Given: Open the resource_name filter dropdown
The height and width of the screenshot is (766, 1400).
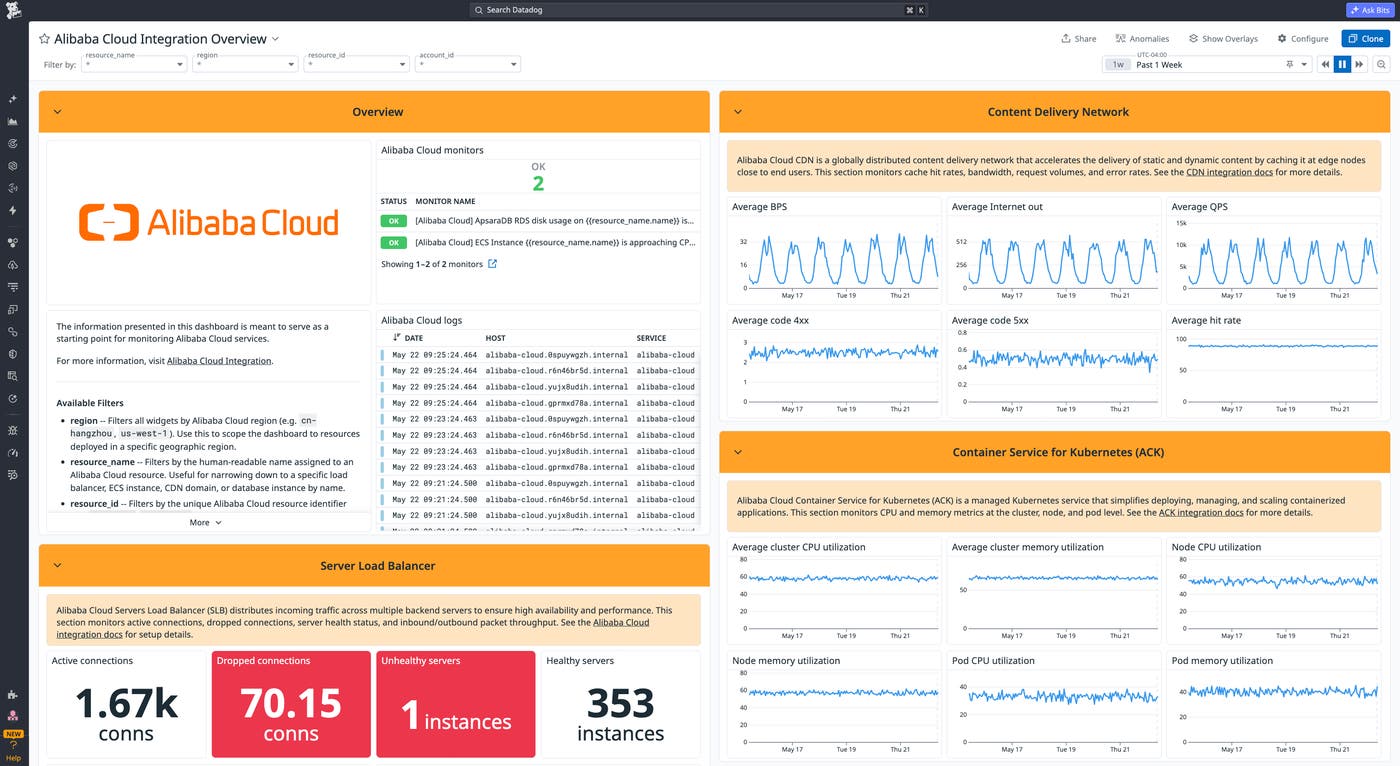Looking at the screenshot, I should [x=134, y=64].
